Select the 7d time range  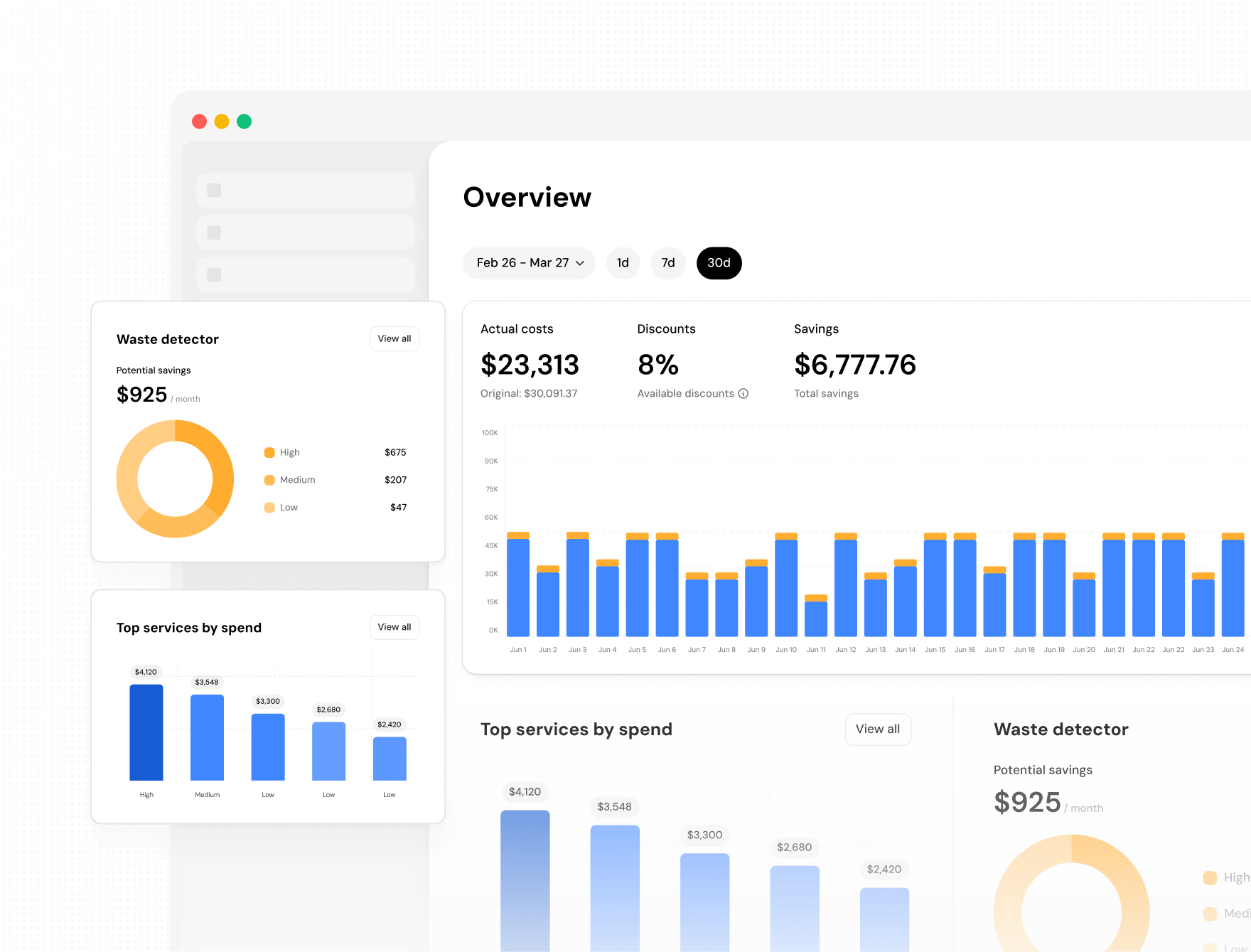tap(668, 263)
